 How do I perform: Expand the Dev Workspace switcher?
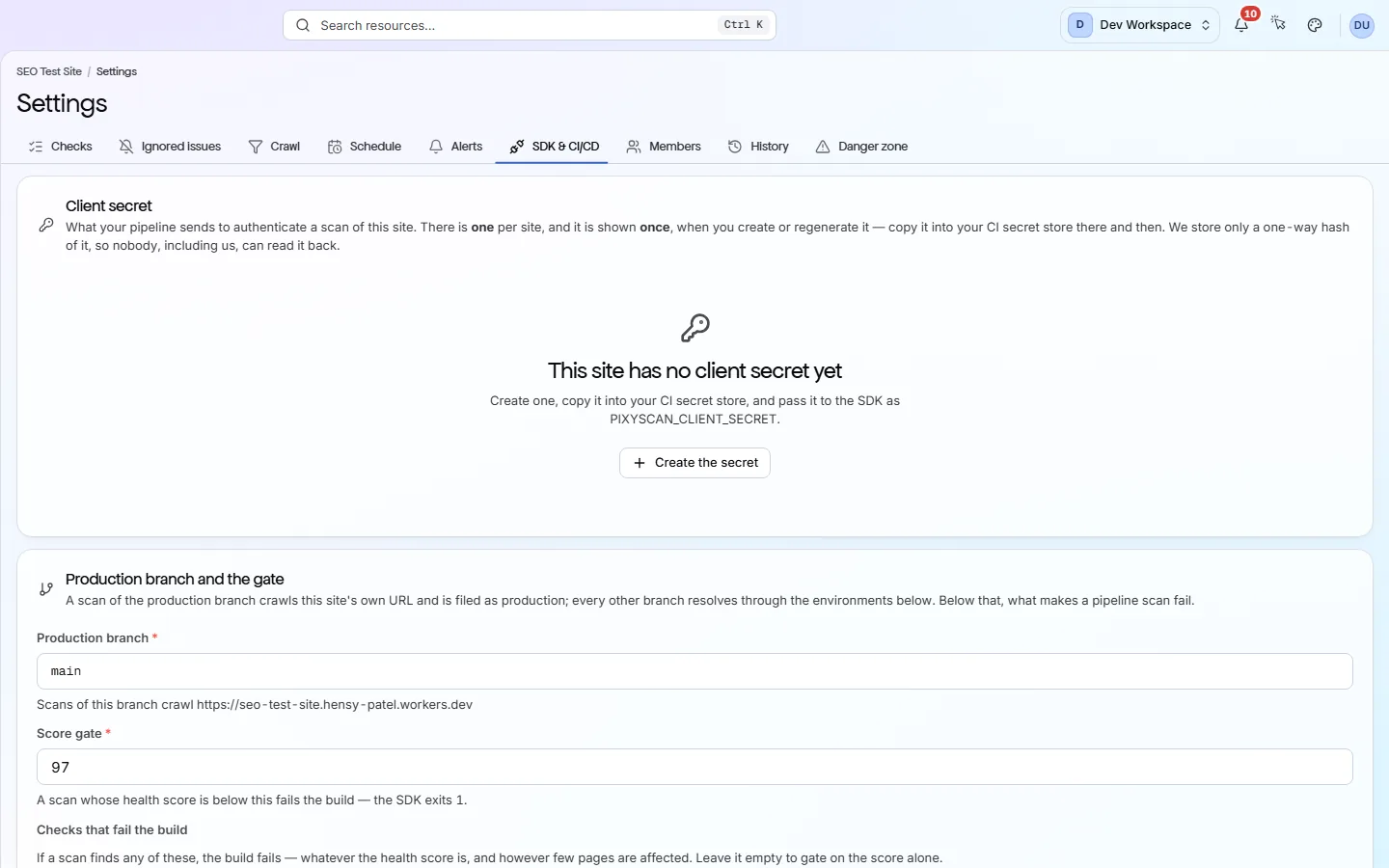click(1140, 25)
